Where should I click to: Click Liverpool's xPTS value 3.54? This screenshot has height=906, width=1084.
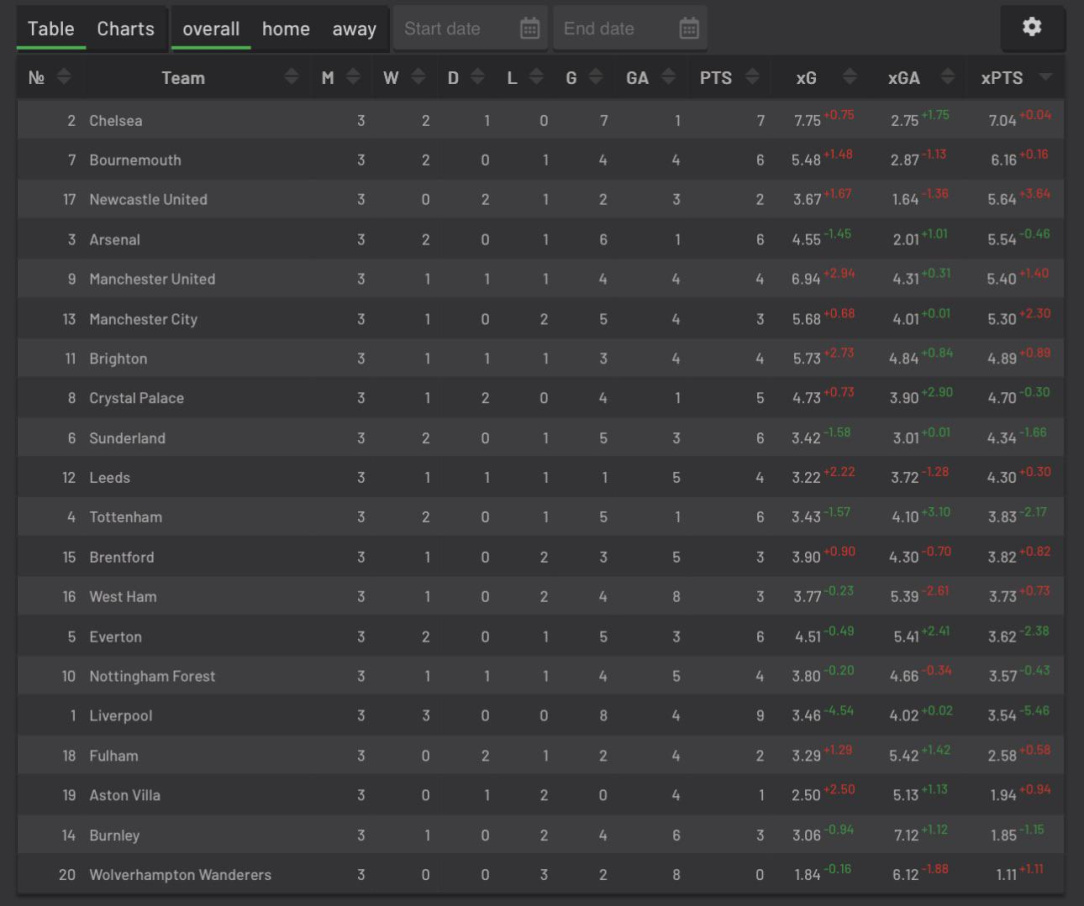coord(1002,716)
